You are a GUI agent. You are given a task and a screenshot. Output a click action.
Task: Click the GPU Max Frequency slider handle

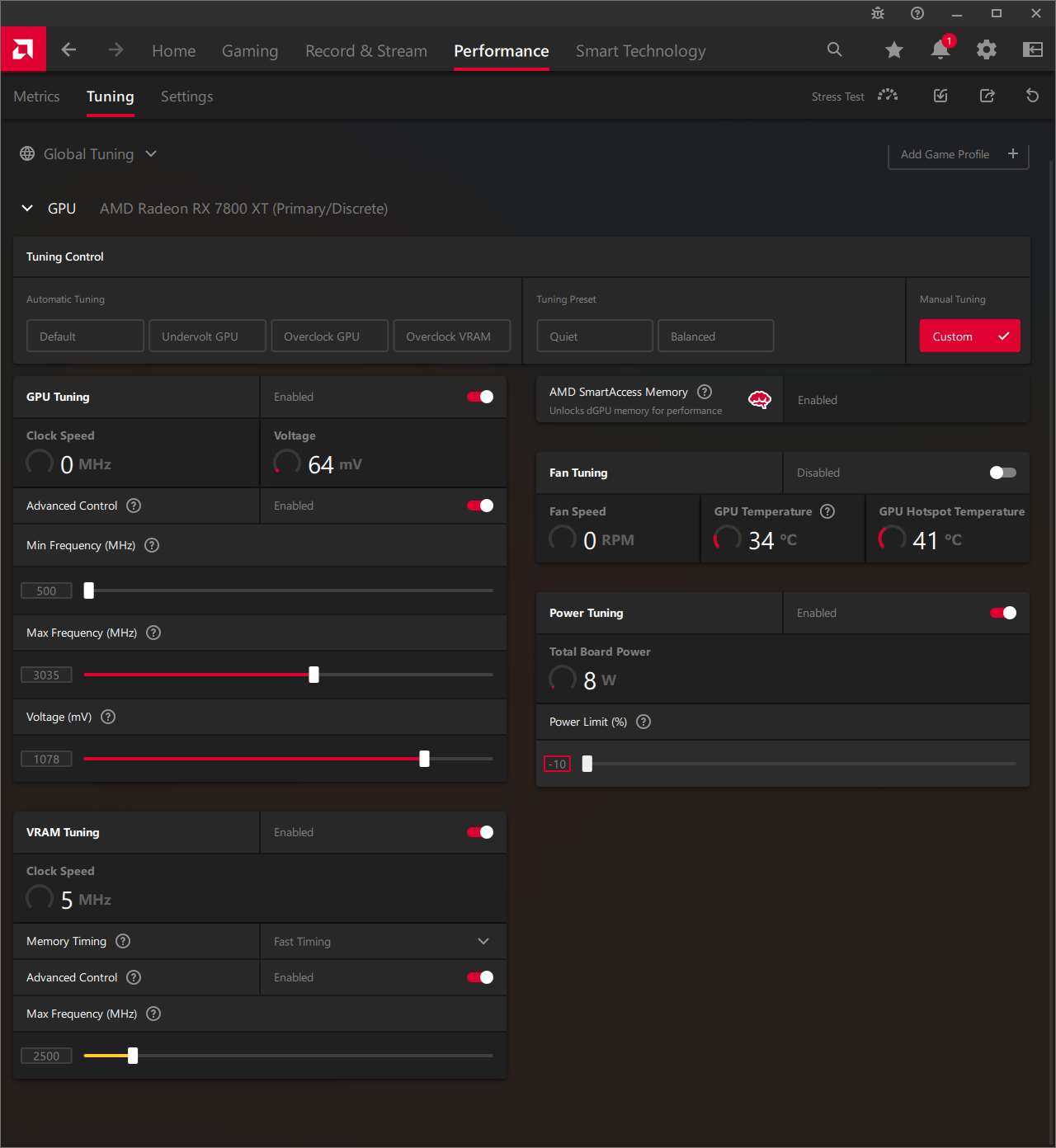313,675
